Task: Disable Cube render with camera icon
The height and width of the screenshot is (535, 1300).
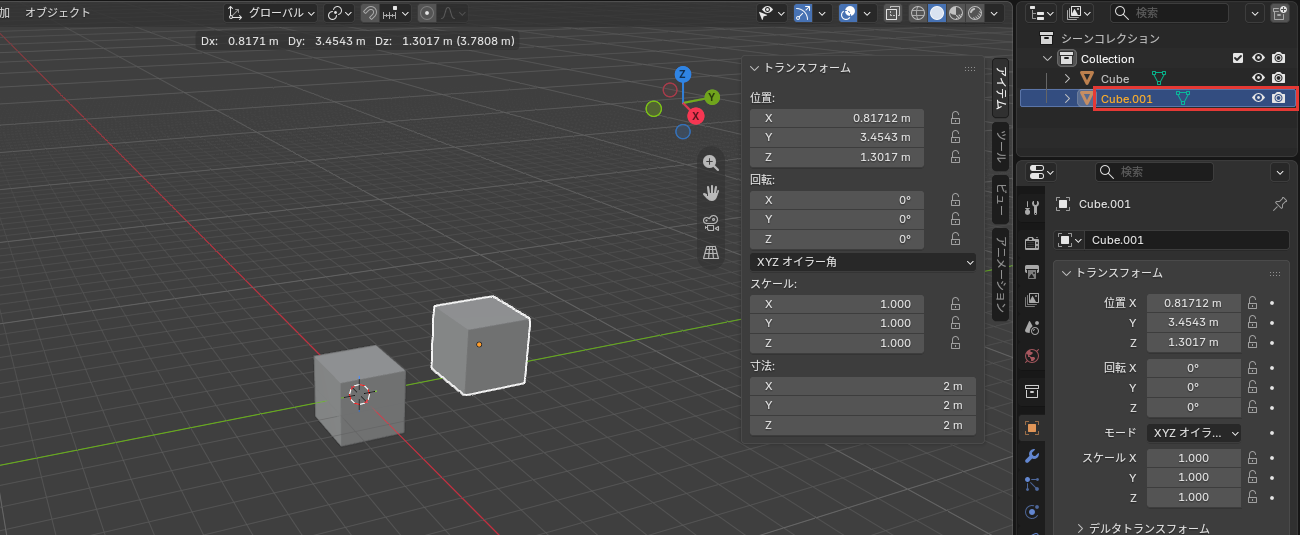Action: pos(1278,78)
